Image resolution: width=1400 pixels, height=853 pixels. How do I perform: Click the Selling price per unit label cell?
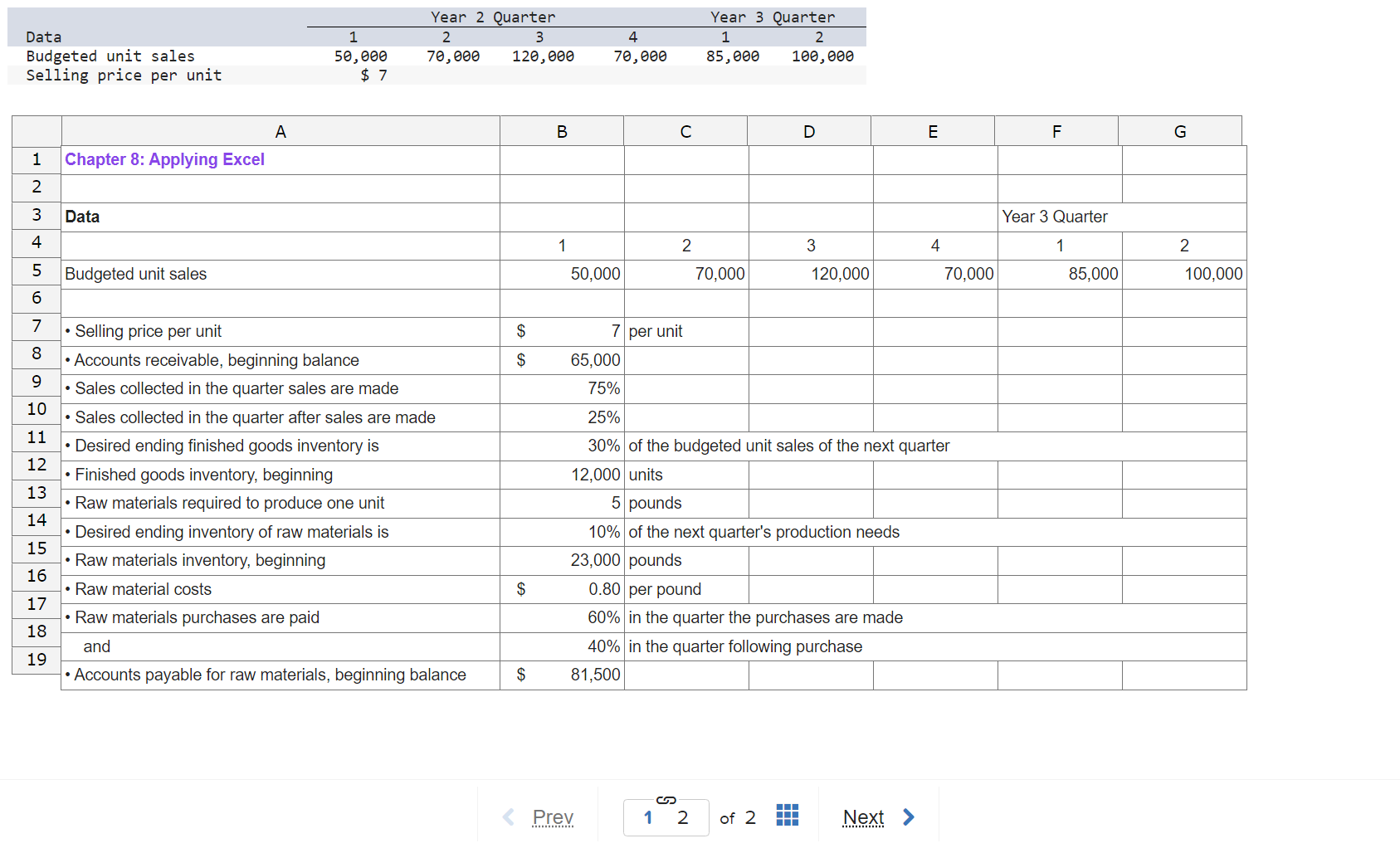click(x=145, y=331)
